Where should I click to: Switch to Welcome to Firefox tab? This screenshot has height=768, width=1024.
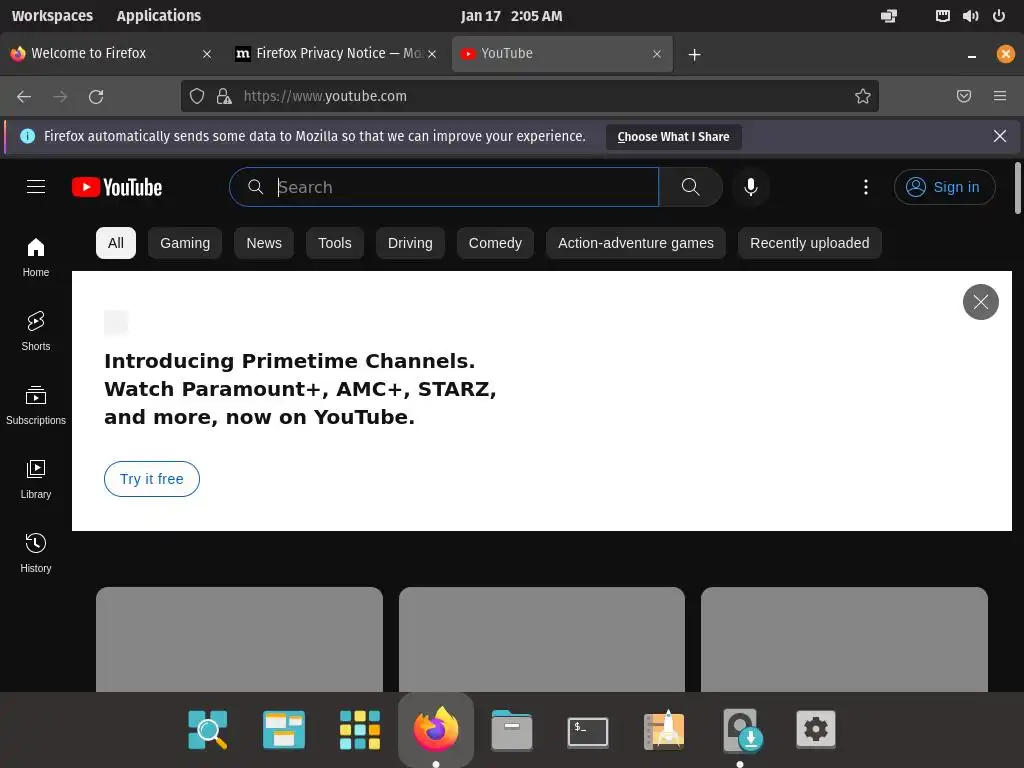(111, 54)
